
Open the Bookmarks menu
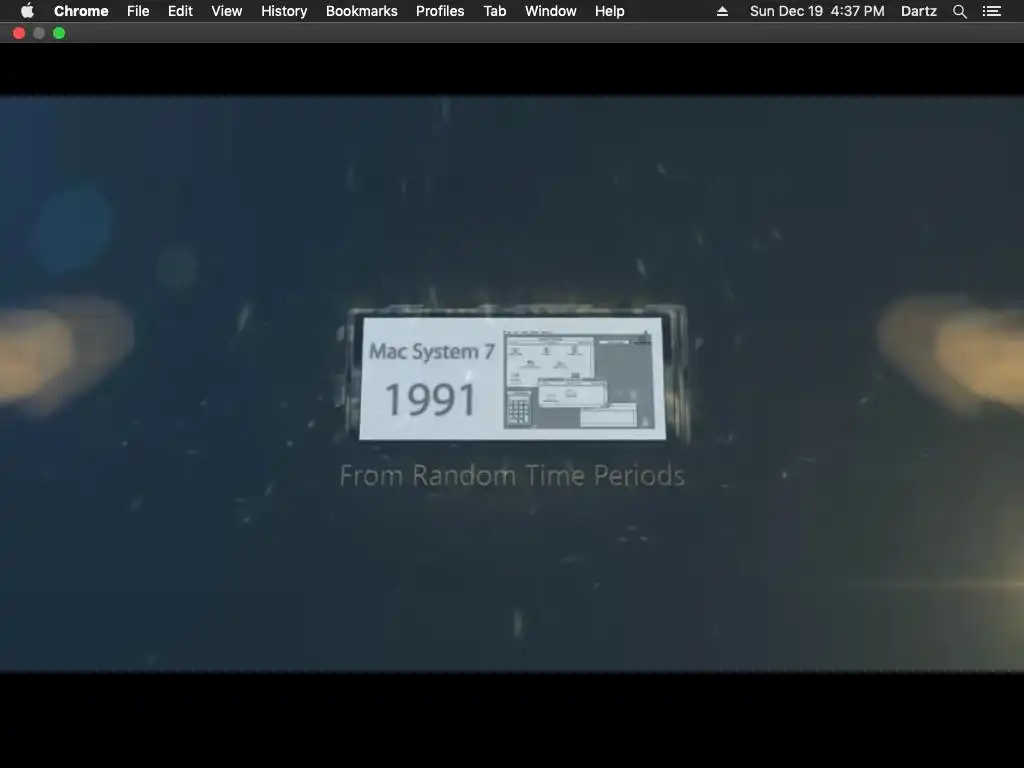(x=362, y=11)
